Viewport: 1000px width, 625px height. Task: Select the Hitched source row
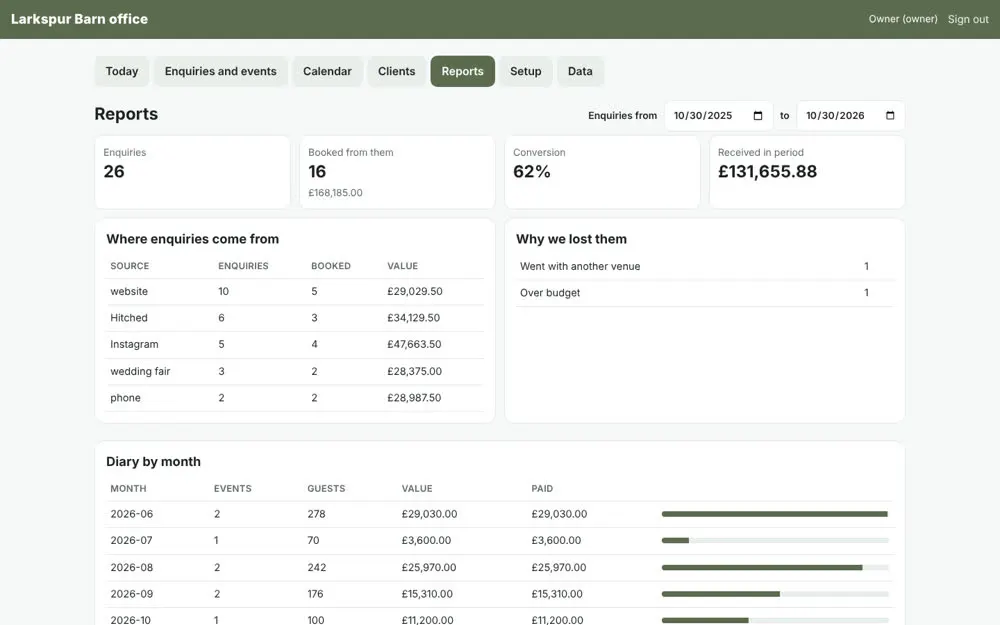click(295, 318)
